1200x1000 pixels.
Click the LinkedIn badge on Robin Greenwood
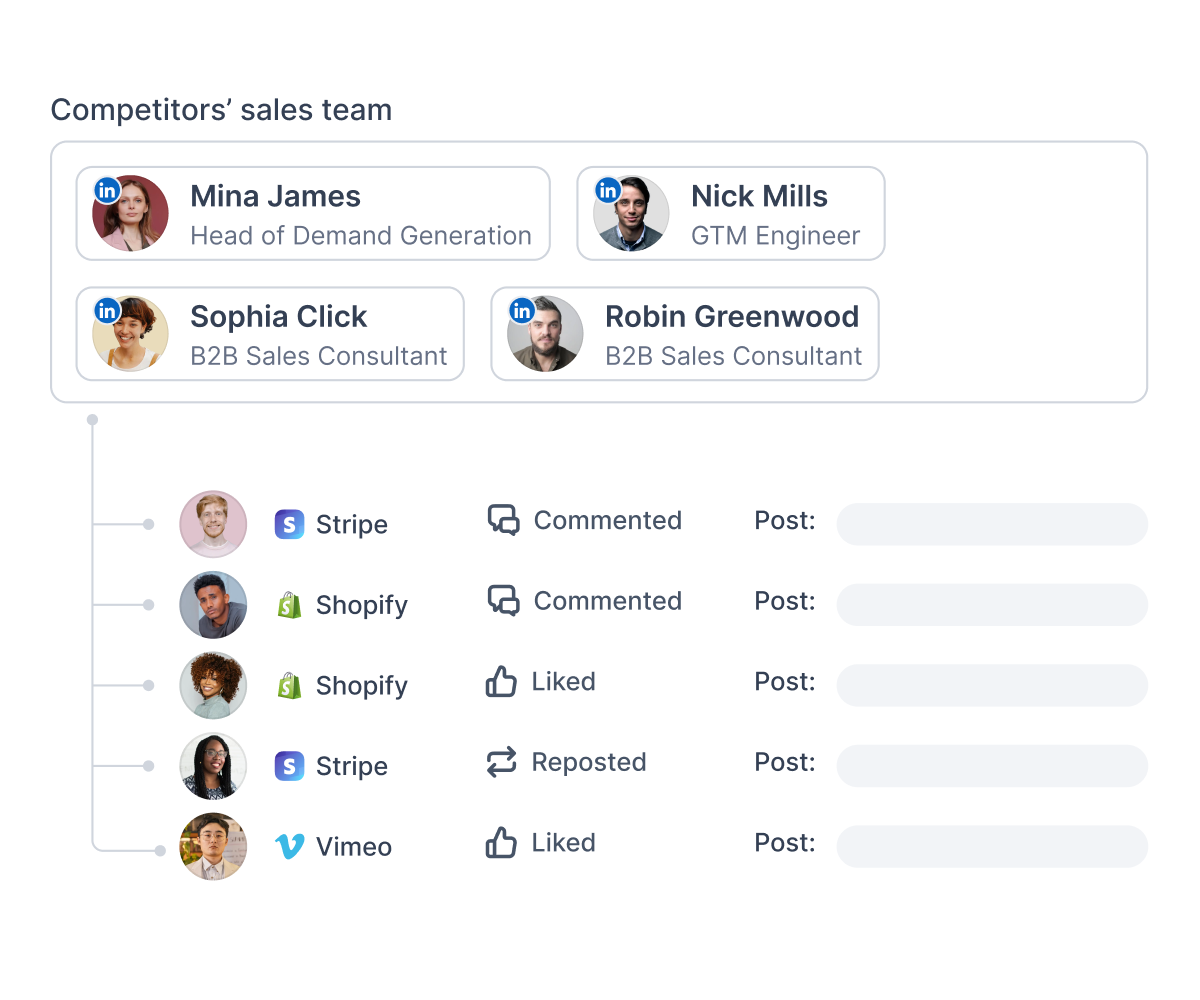click(522, 311)
